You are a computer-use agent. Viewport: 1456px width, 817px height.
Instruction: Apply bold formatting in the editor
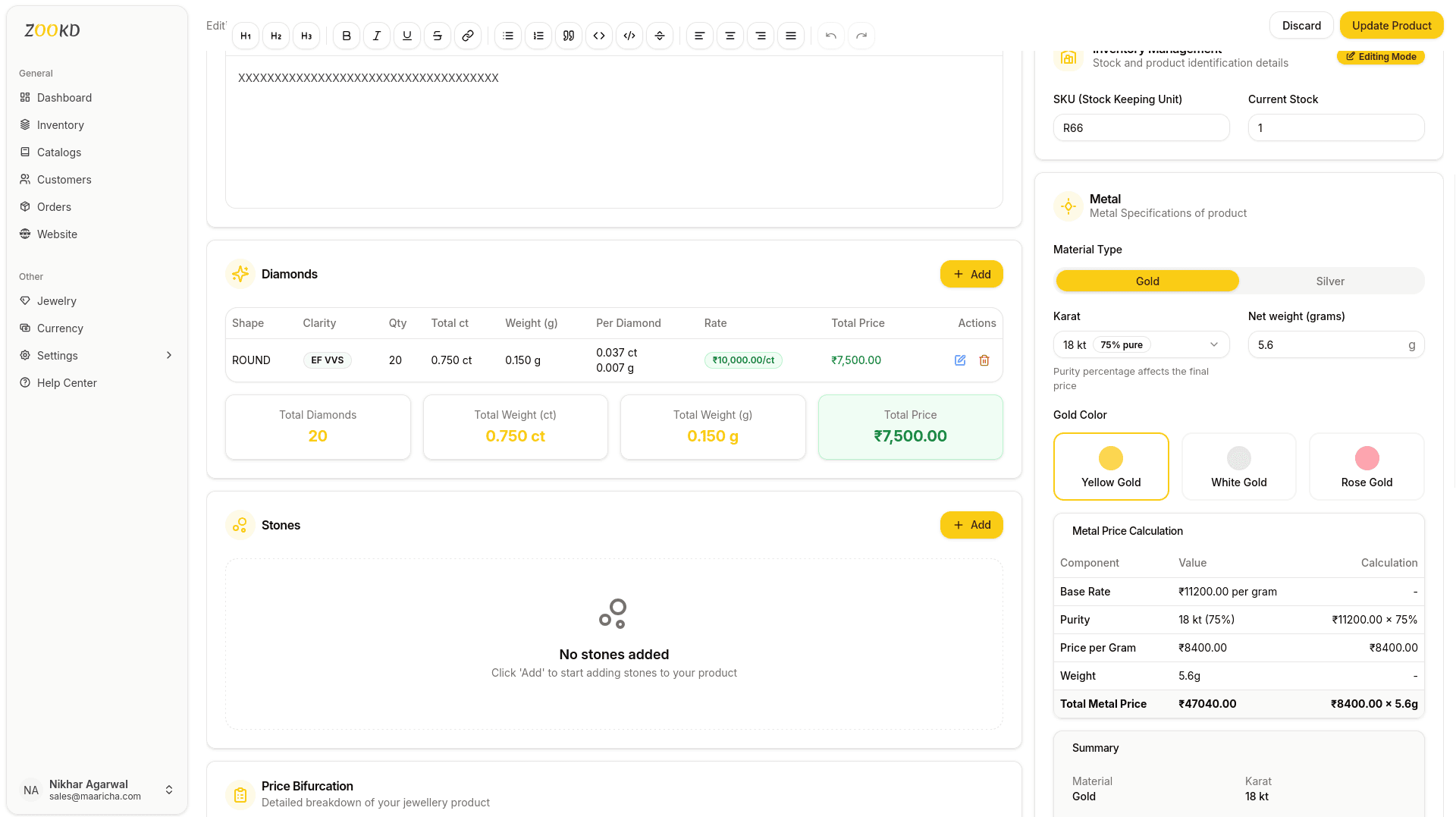click(346, 36)
